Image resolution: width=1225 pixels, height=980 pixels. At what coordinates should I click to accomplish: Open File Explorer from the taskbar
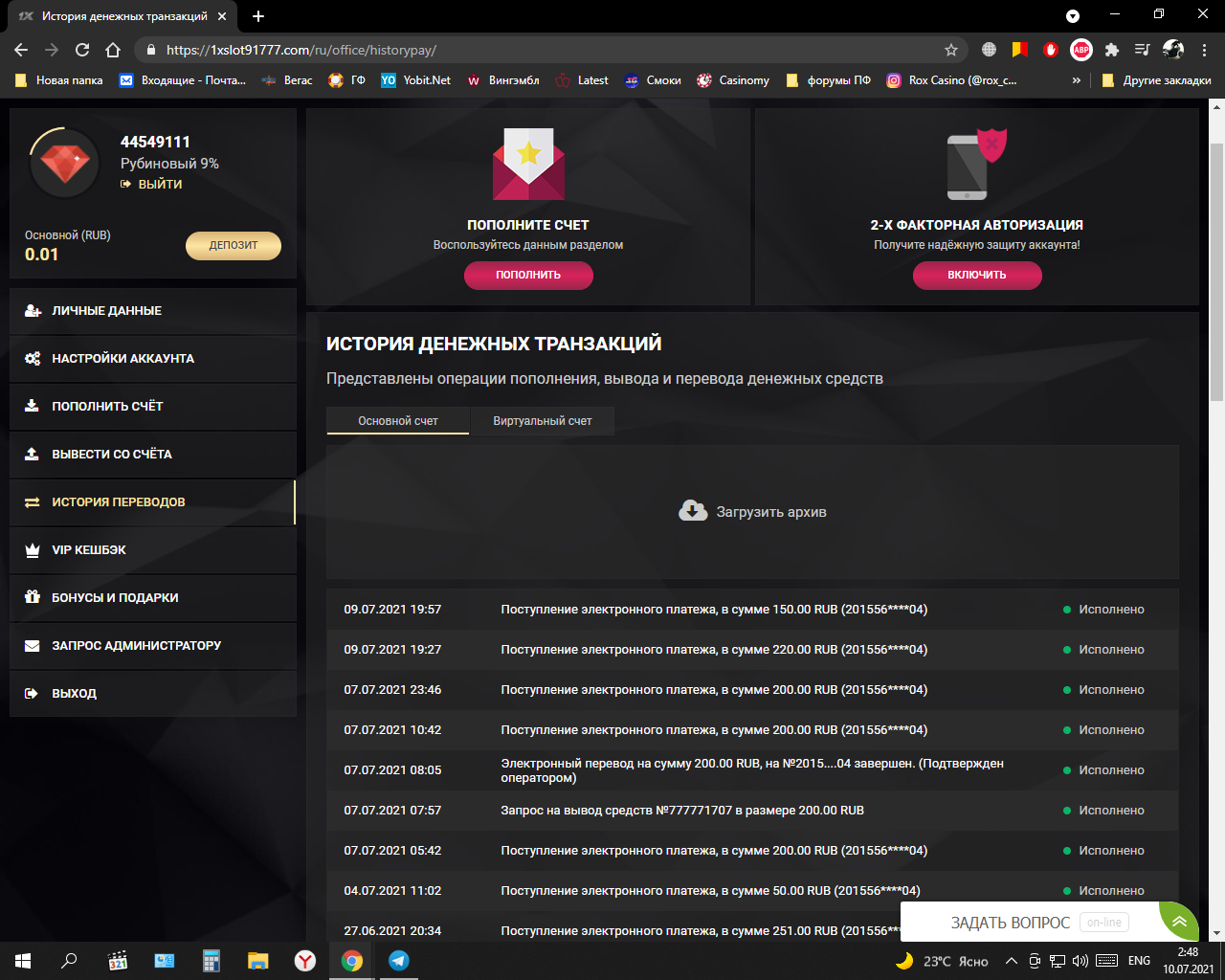click(x=258, y=961)
